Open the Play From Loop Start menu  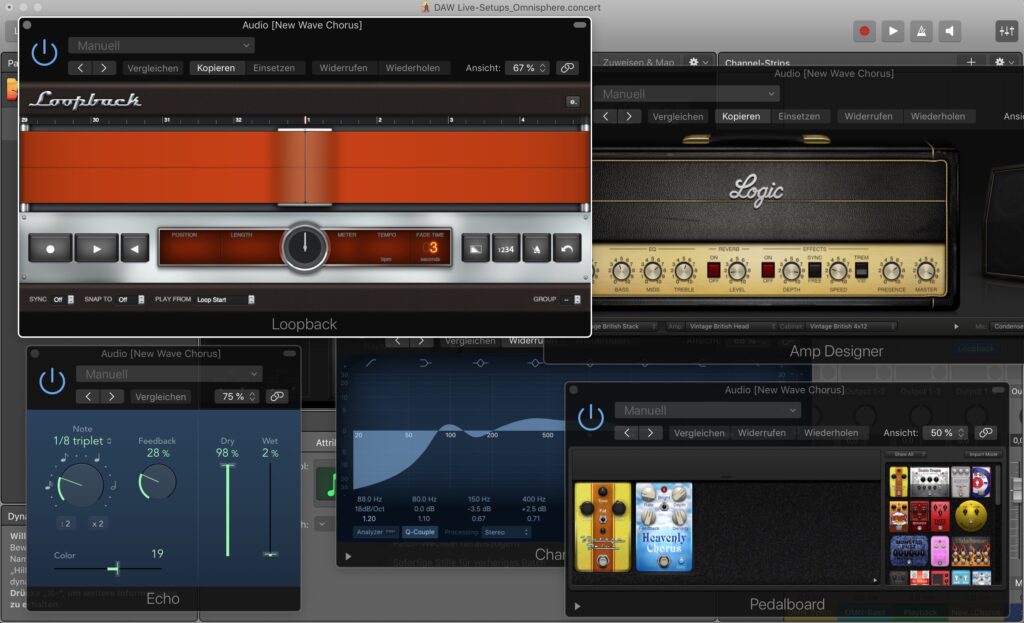coord(225,300)
